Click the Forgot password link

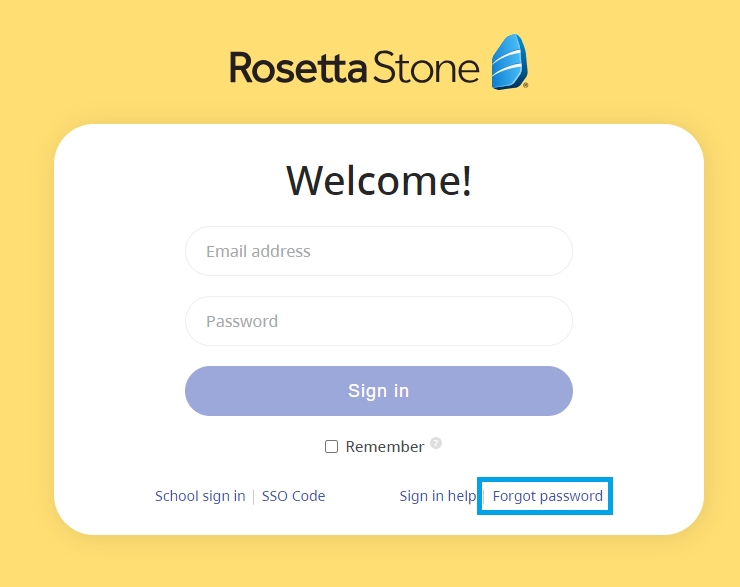(x=547, y=496)
